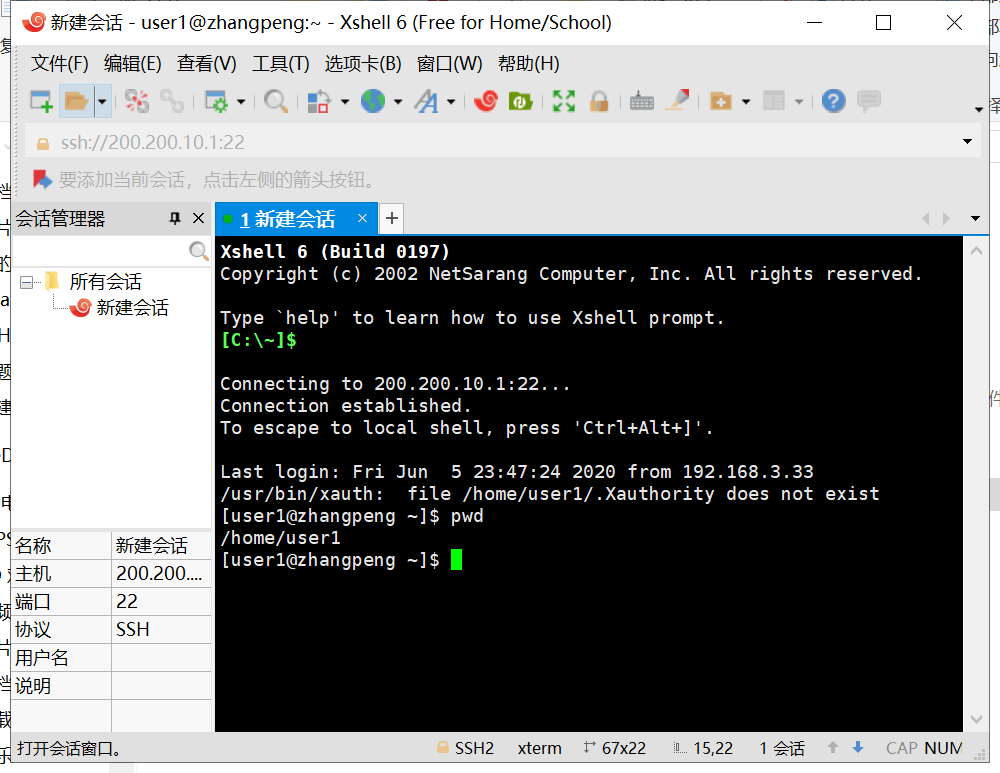The image size is (1000, 773).
Task: Click the layout grid toolbar icon
Action: point(774,101)
